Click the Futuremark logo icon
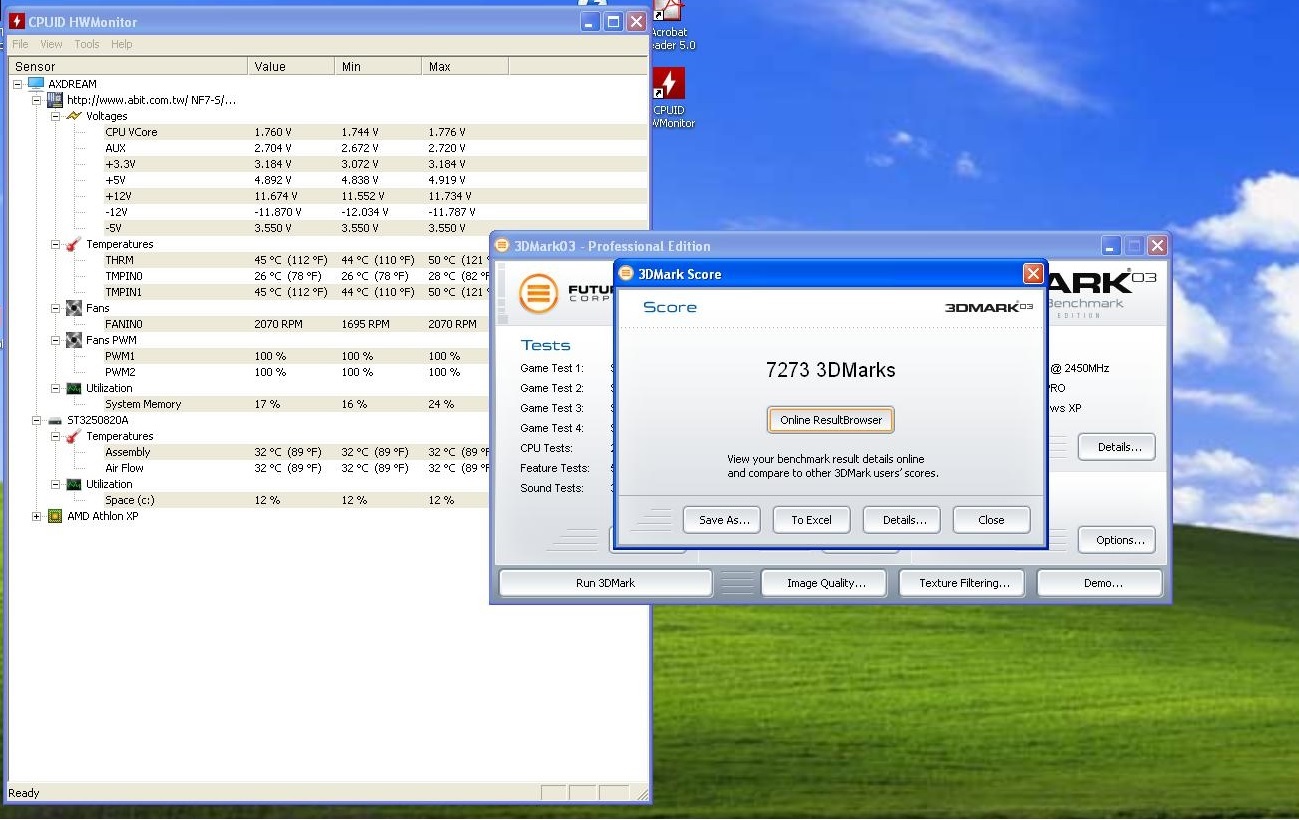Viewport: 1299px width, 820px height. (x=538, y=294)
